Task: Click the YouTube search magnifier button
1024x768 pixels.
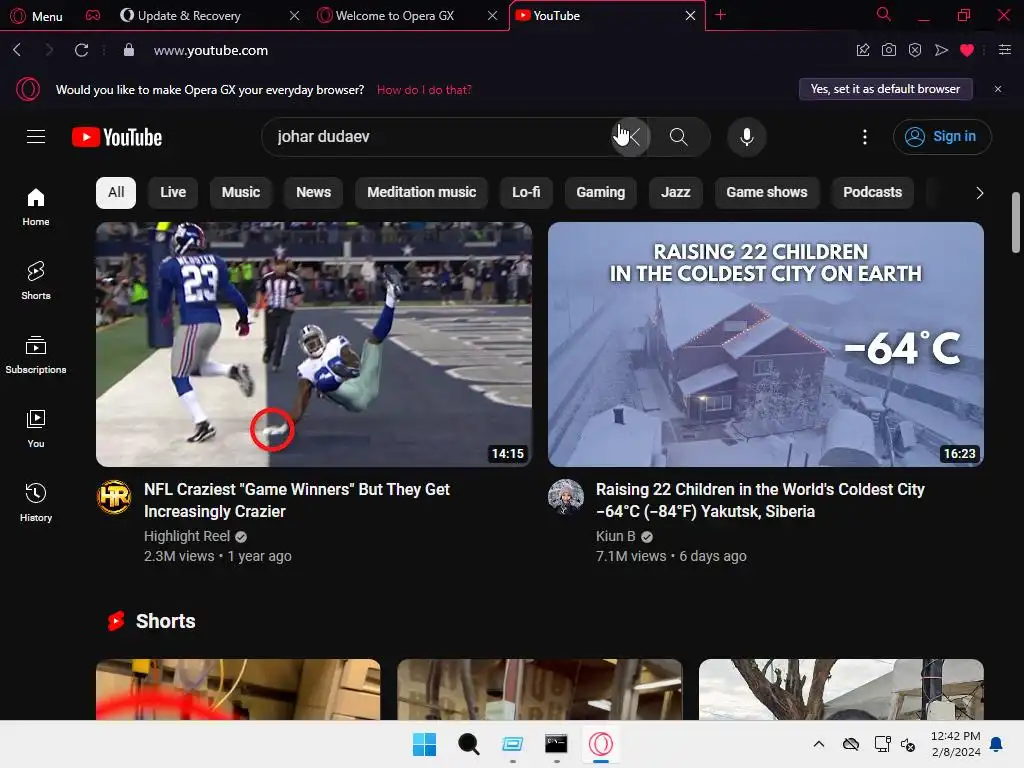Action: tap(679, 136)
